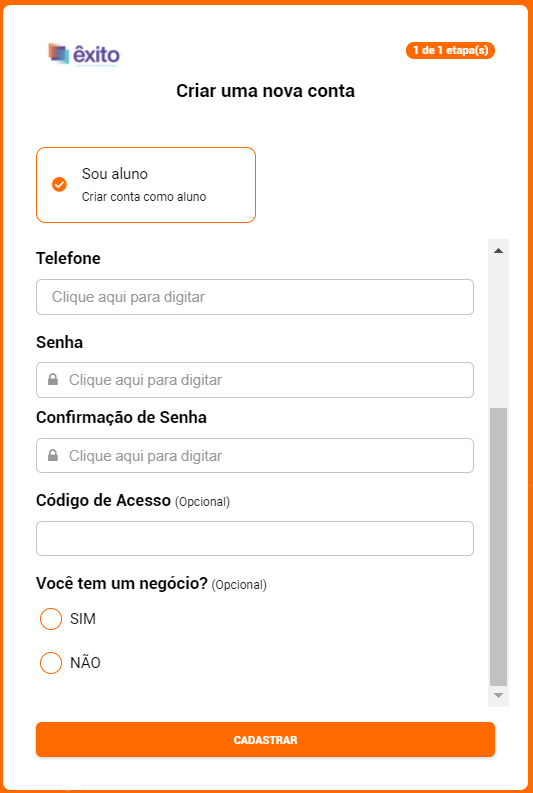Focus the Senha password field
The image size is (533, 793).
(x=255, y=380)
